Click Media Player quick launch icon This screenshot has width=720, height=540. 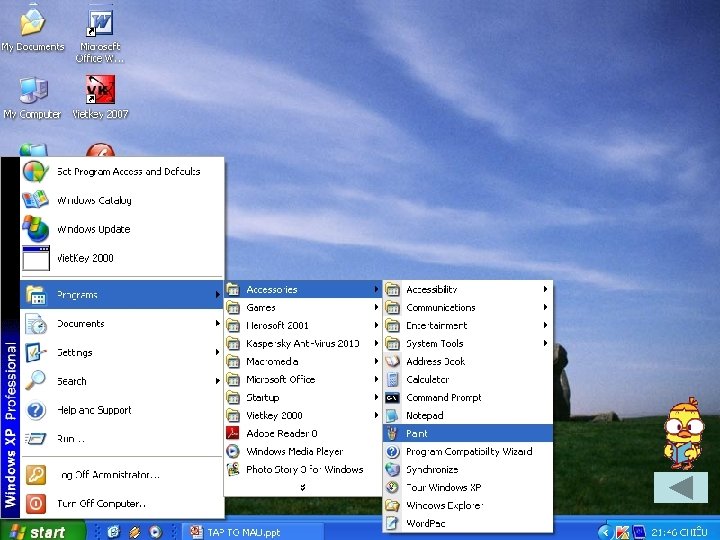point(155,532)
